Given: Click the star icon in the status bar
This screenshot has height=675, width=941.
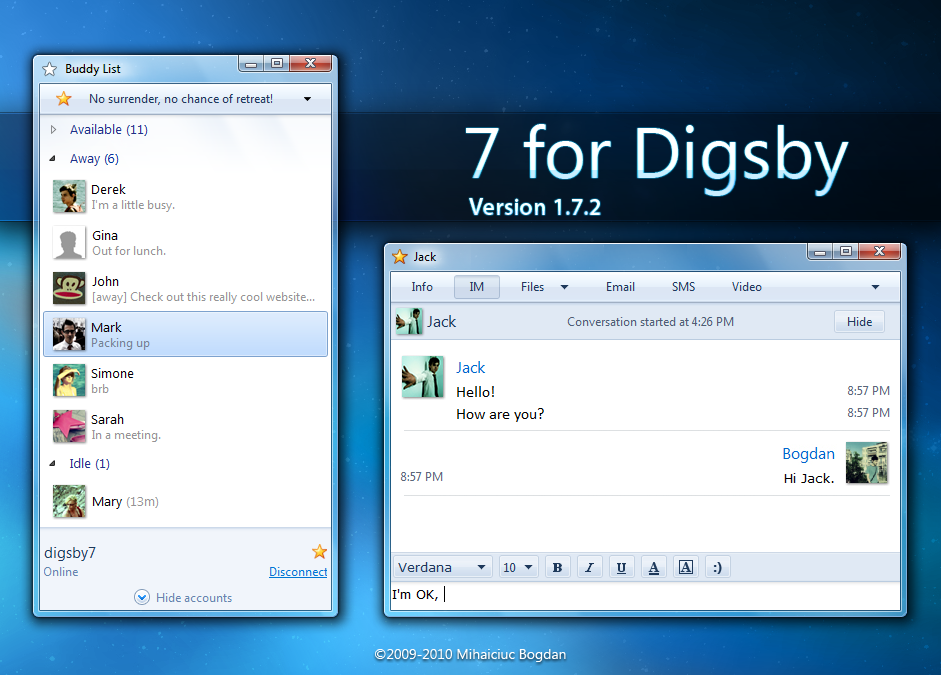Looking at the screenshot, I should [x=64, y=98].
